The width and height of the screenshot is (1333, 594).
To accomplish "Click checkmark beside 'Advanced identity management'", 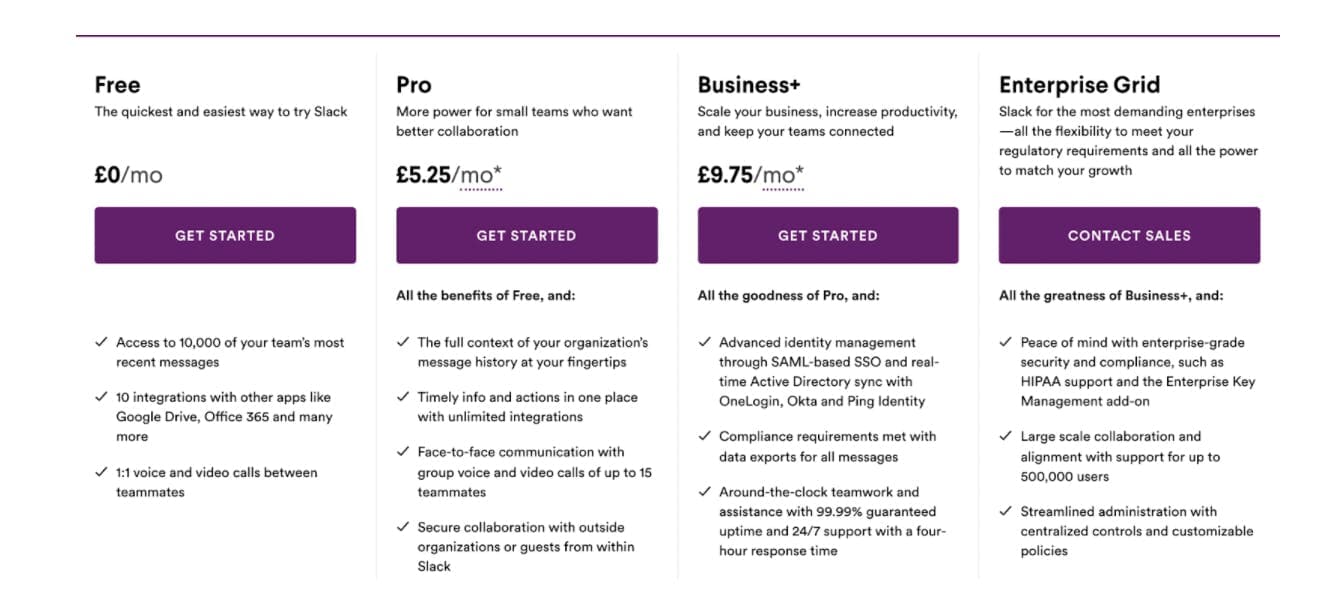I will [705, 342].
